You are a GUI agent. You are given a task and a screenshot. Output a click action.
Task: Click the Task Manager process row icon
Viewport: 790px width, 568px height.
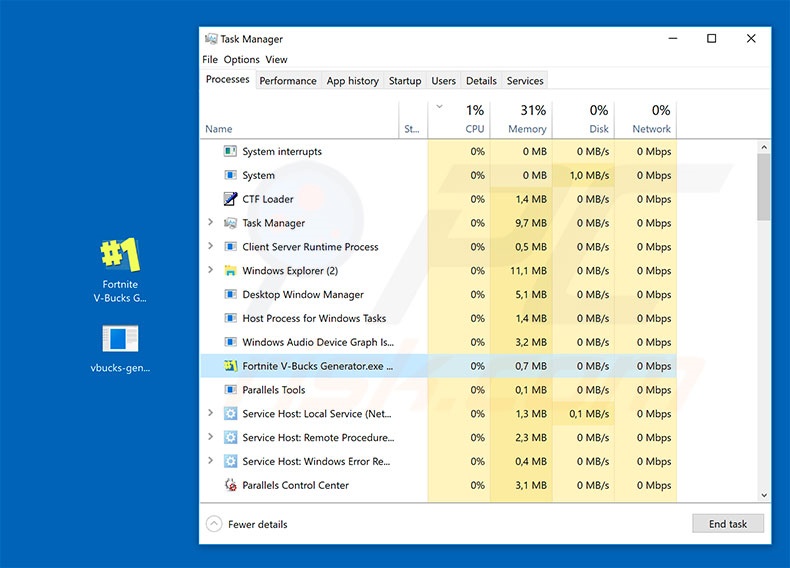tap(230, 222)
